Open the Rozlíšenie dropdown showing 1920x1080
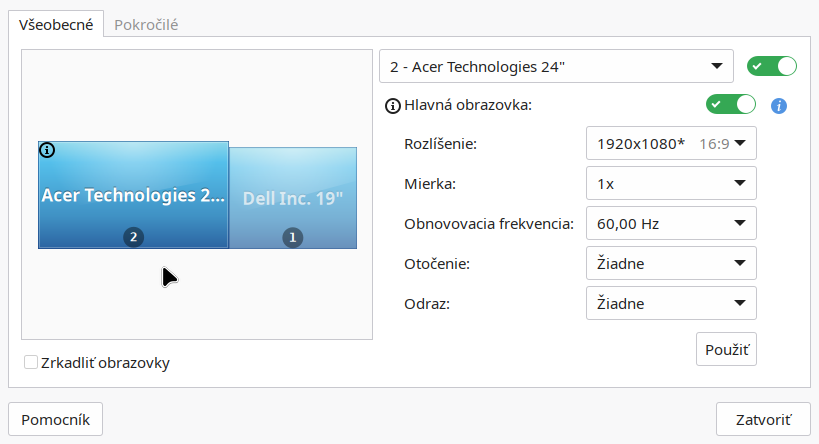The image size is (819, 444). pyautogui.click(x=671, y=143)
